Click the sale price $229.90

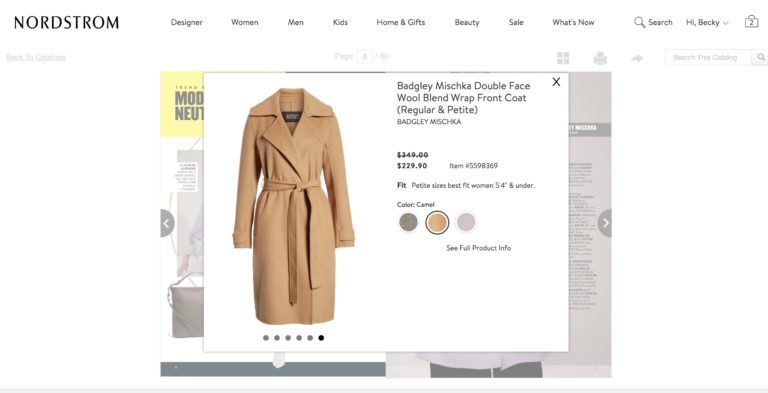412,166
